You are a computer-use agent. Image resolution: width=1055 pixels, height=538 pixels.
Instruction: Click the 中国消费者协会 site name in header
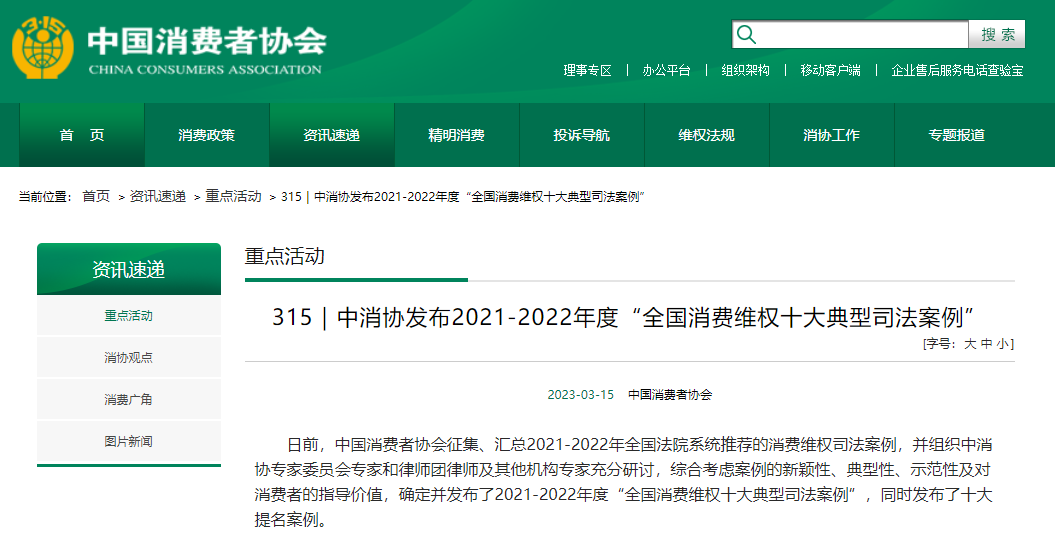click(207, 40)
